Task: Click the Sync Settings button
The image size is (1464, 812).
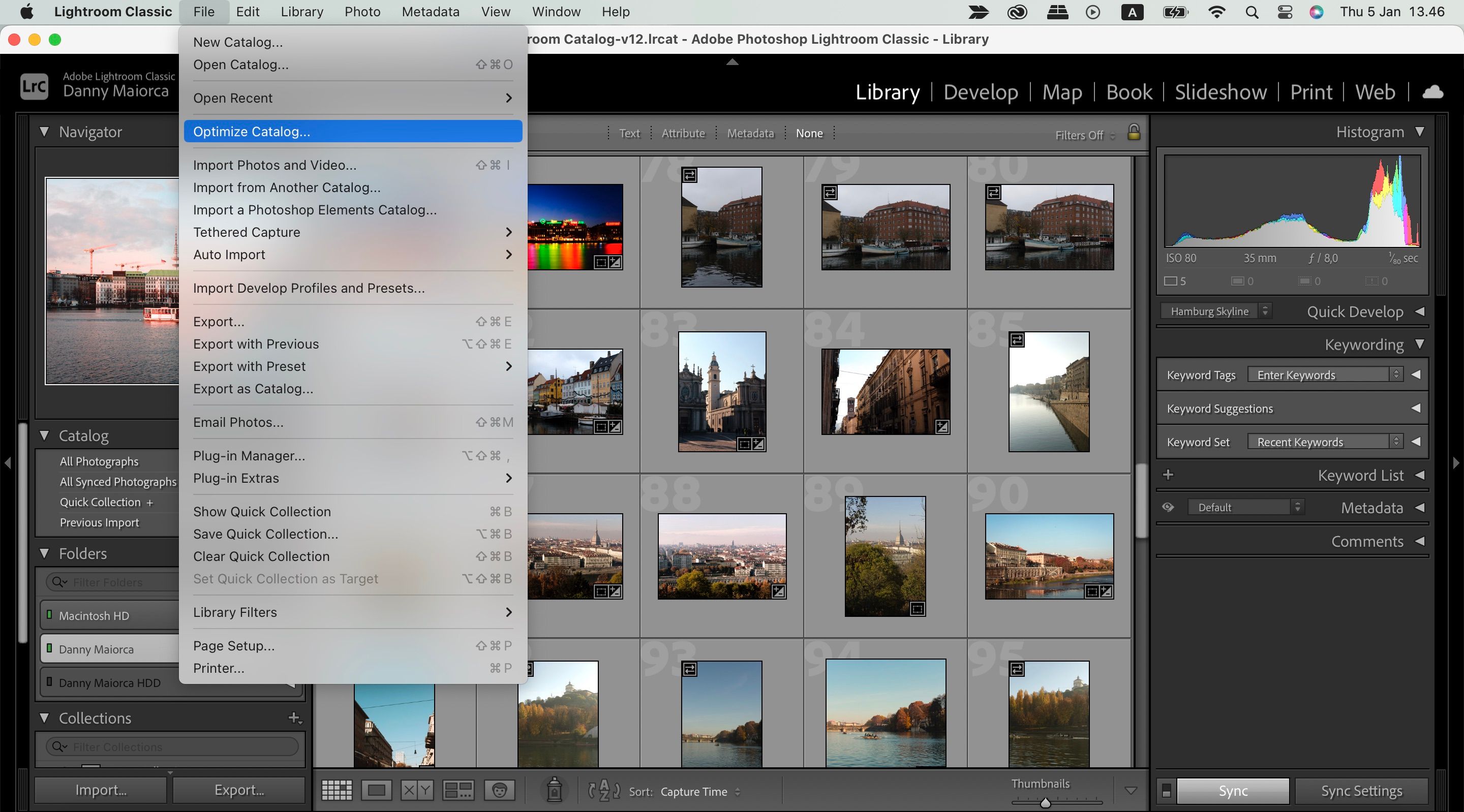Action: pyautogui.click(x=1361, y=791)
